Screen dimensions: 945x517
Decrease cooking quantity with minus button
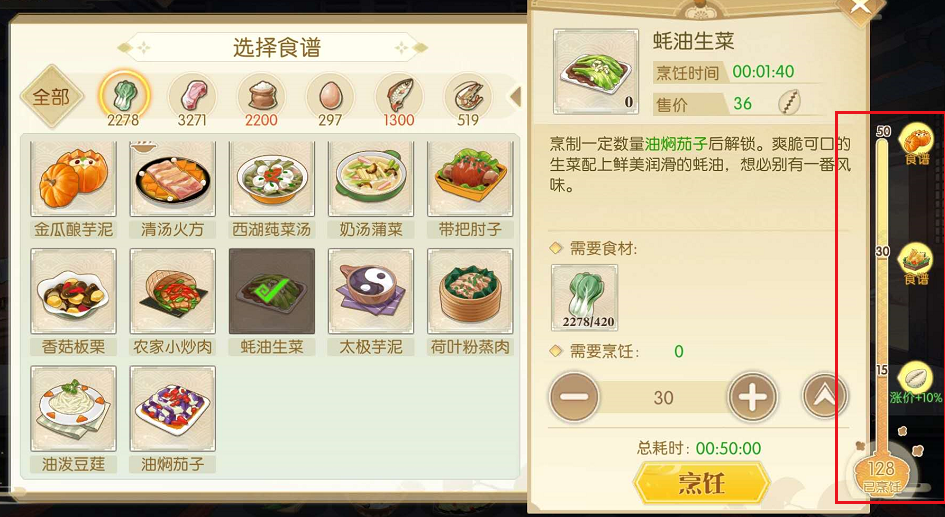click(574, 397)
